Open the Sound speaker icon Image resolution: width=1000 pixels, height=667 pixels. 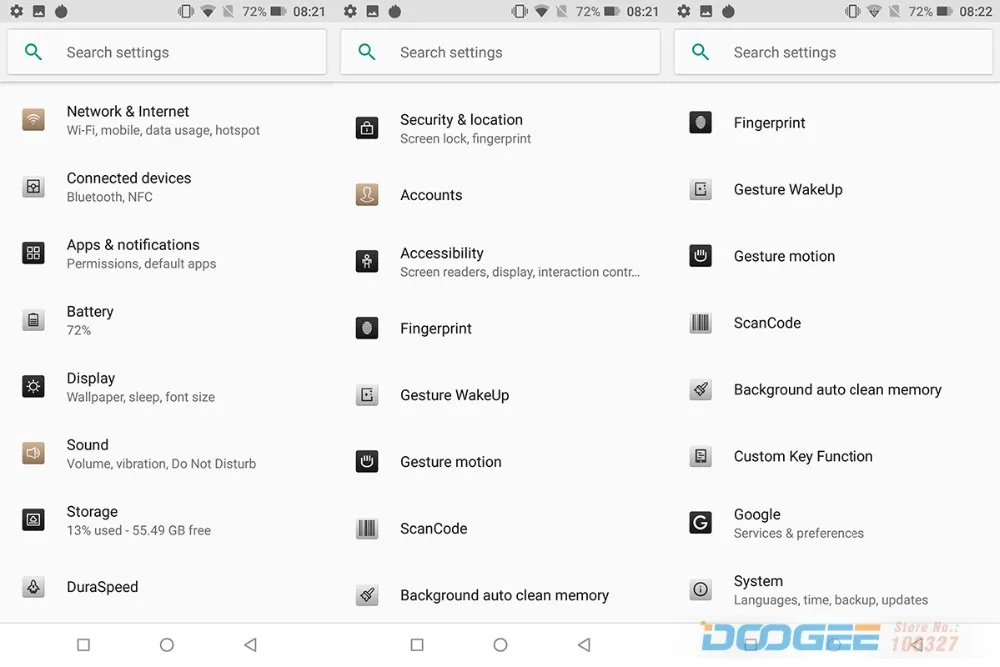[33, 453]
